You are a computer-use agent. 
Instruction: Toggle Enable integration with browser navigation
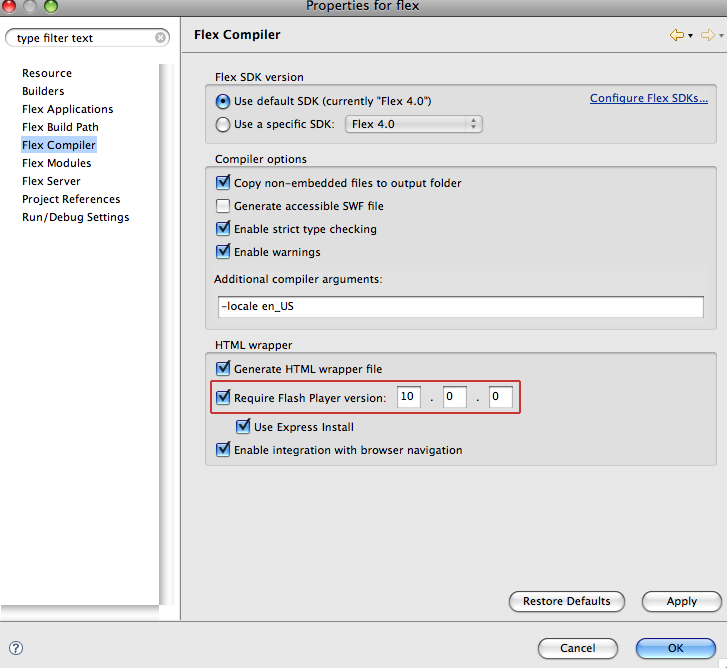[223, 450]
